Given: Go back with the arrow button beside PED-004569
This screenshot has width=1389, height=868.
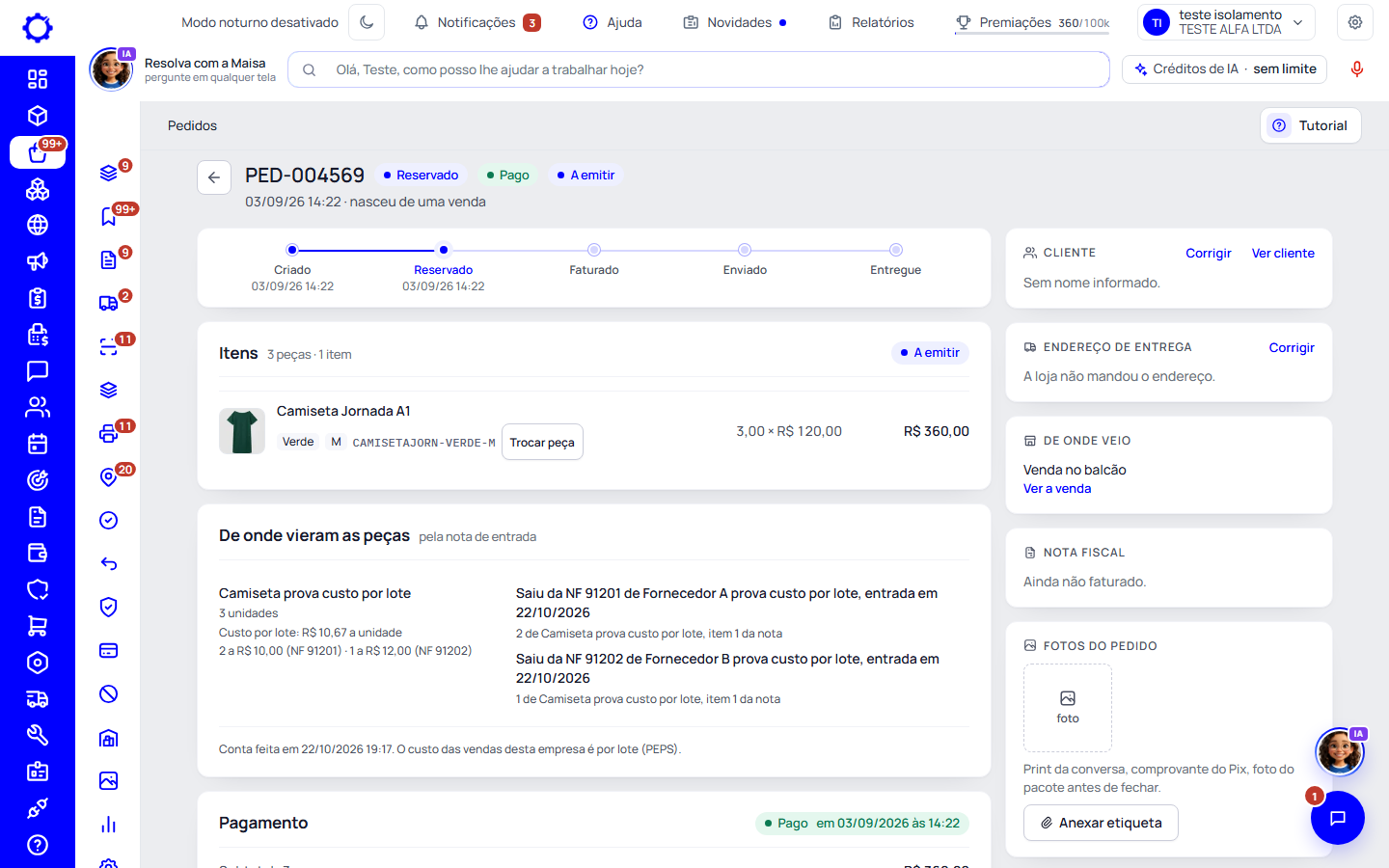Looking at the screenshot, I should point(214,177).
